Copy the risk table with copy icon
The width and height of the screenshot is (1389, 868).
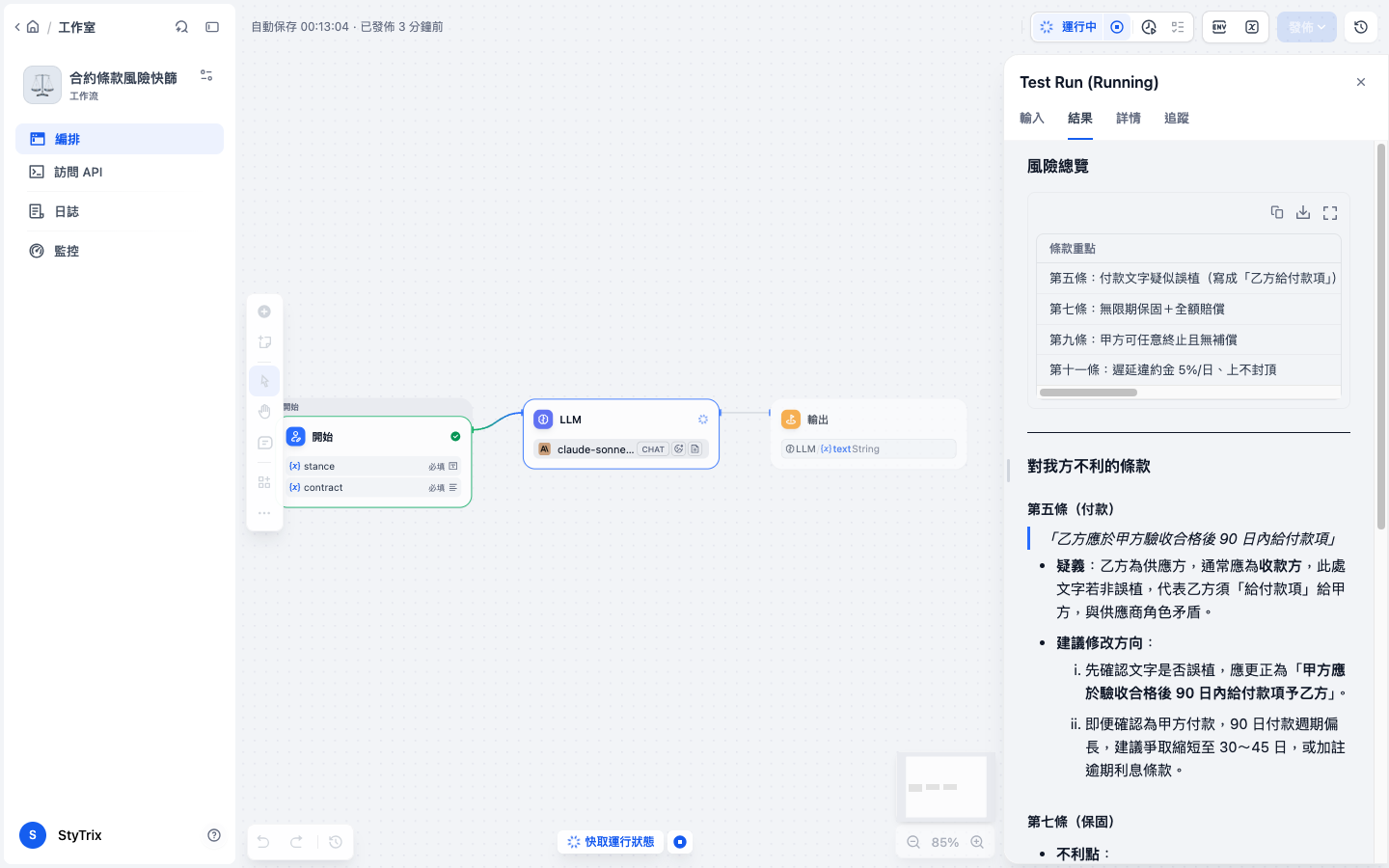(1277, 212)
